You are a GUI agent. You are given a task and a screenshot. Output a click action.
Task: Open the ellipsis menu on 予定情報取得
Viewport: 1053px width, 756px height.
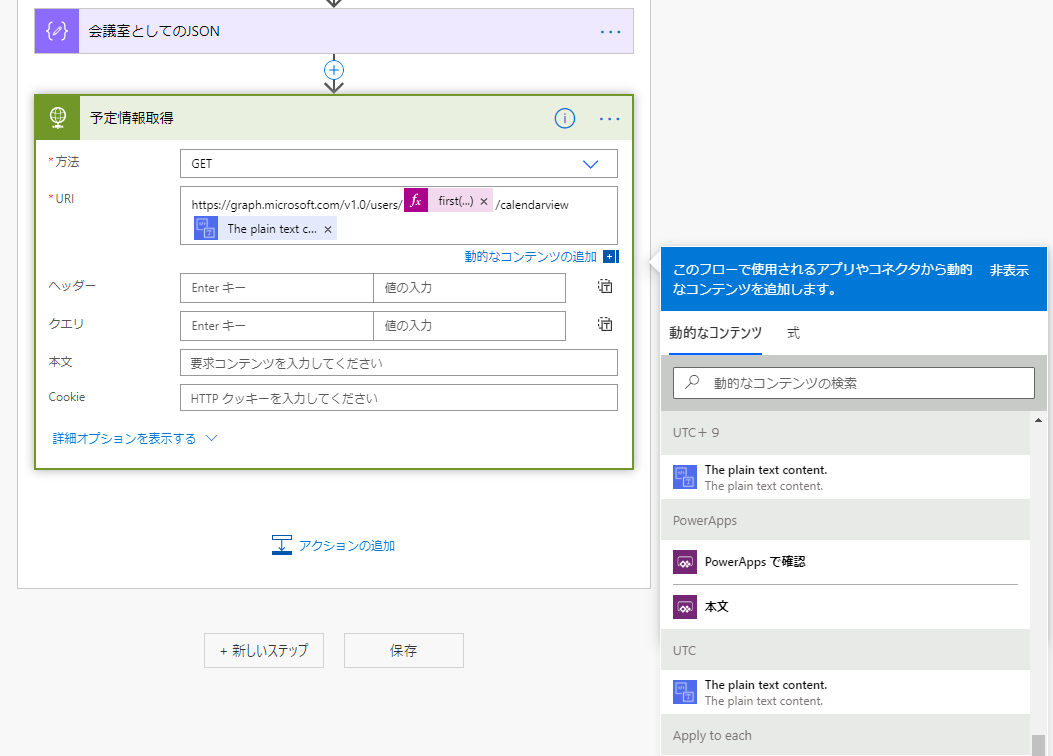[x=609, y=118]
